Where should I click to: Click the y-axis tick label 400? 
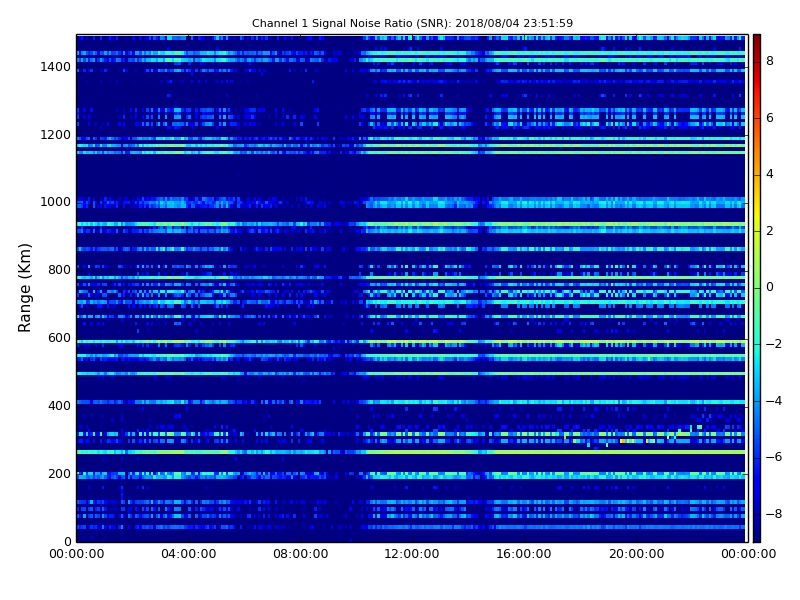[59, 406]
